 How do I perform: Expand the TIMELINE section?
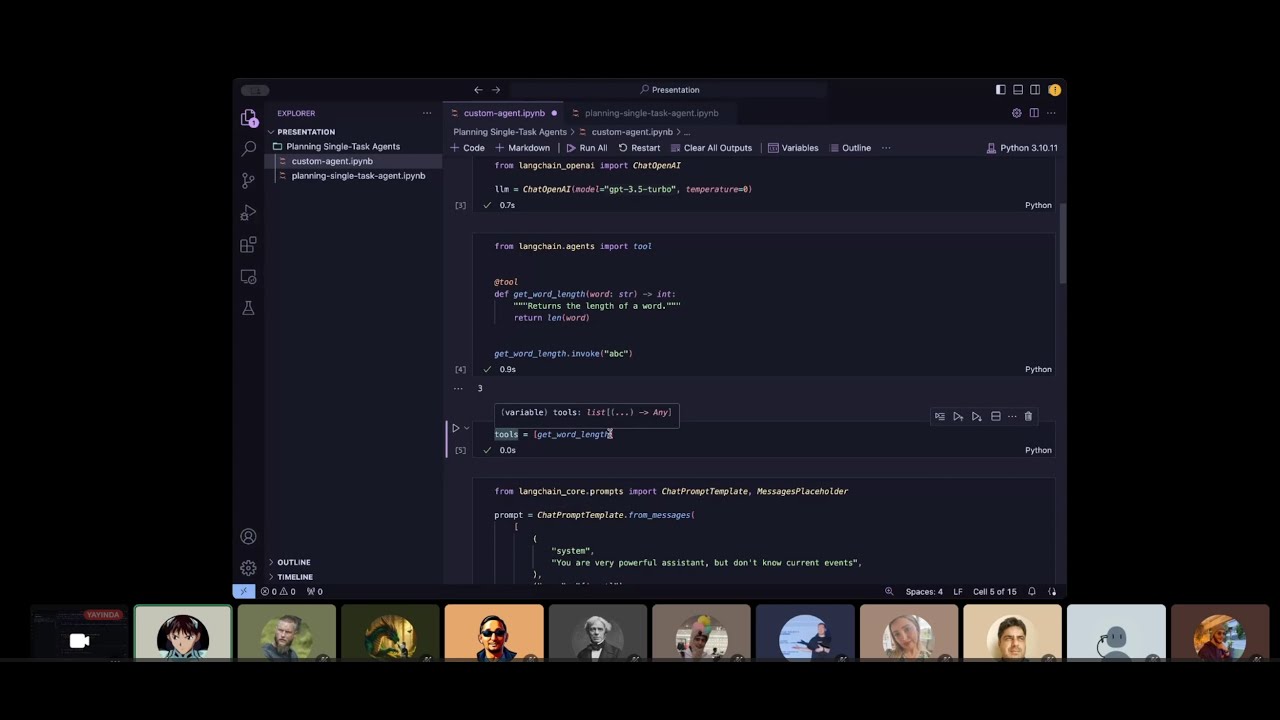pos(294,577)
